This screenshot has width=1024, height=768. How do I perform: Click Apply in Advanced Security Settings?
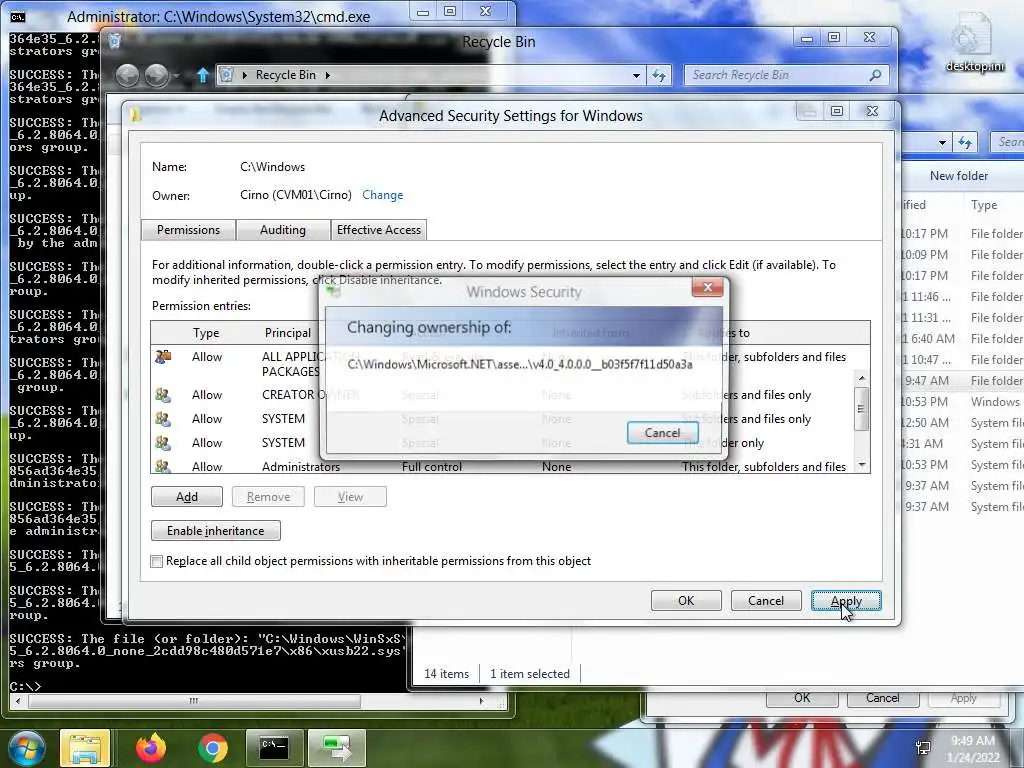click(x=846, y=601)
